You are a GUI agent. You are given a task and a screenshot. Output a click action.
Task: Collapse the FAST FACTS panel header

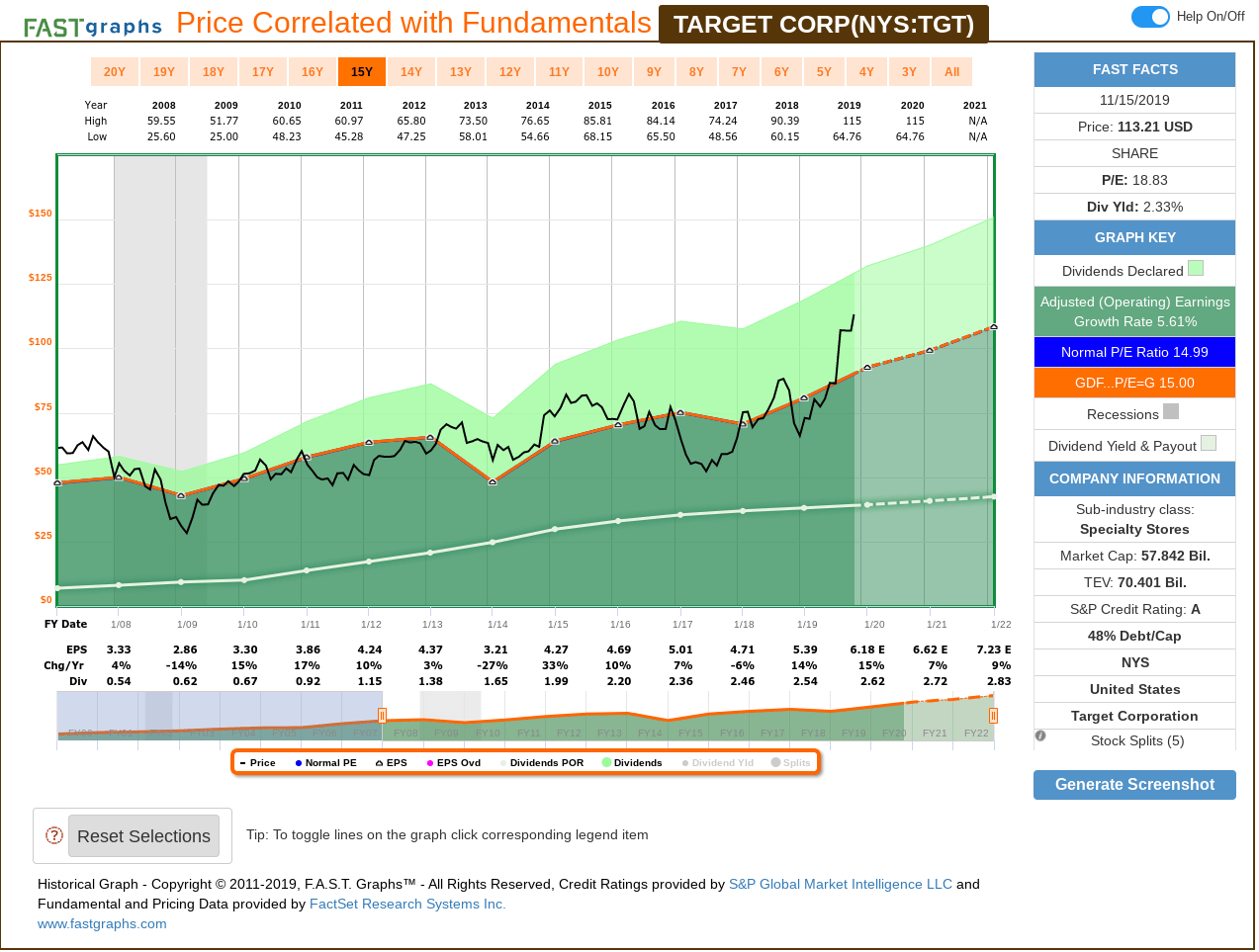1133,69
